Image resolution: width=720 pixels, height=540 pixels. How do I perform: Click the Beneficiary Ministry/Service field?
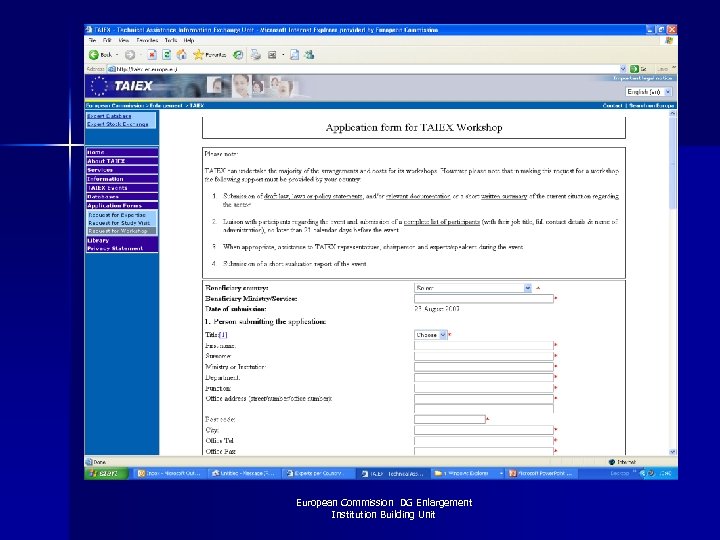[484, 299]
